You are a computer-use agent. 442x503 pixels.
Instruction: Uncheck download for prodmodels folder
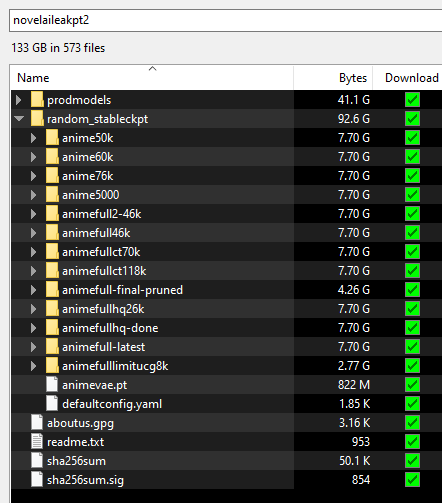coord(412,100)
